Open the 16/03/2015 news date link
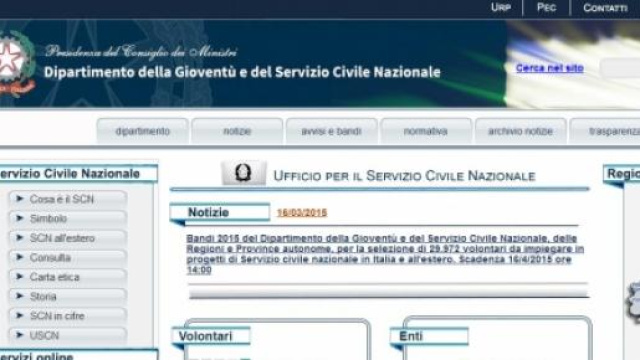The width and height of the screenshot is (640, 360). click(302, 213)
